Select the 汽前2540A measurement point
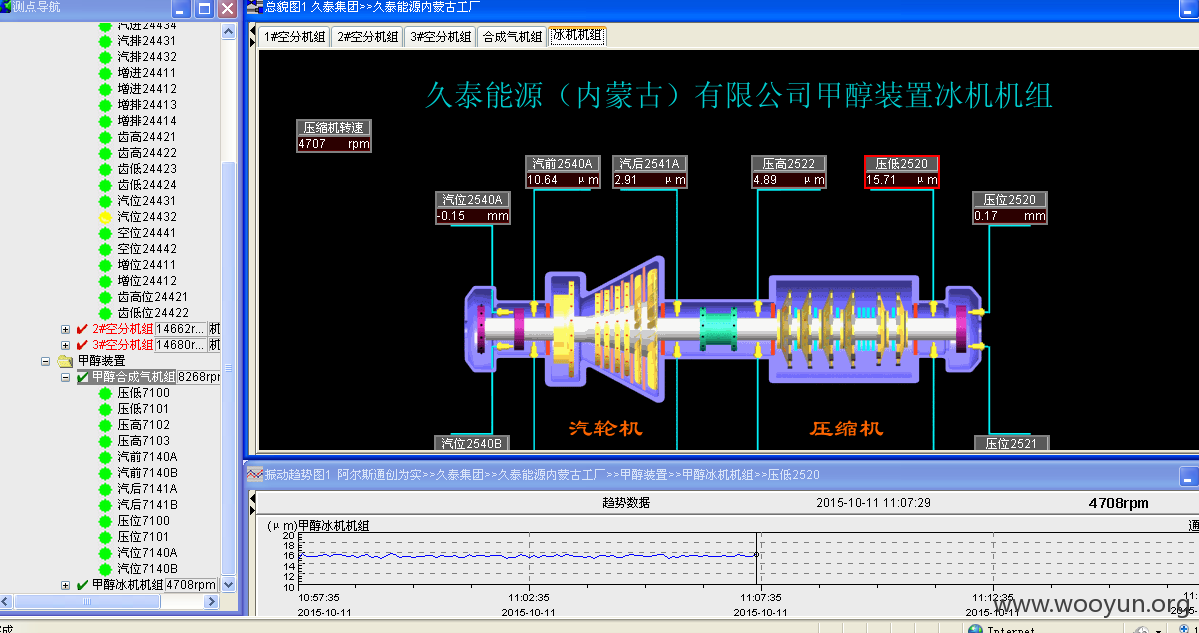The width and height of the screenshot is (1199, 633). coord(563,172)
